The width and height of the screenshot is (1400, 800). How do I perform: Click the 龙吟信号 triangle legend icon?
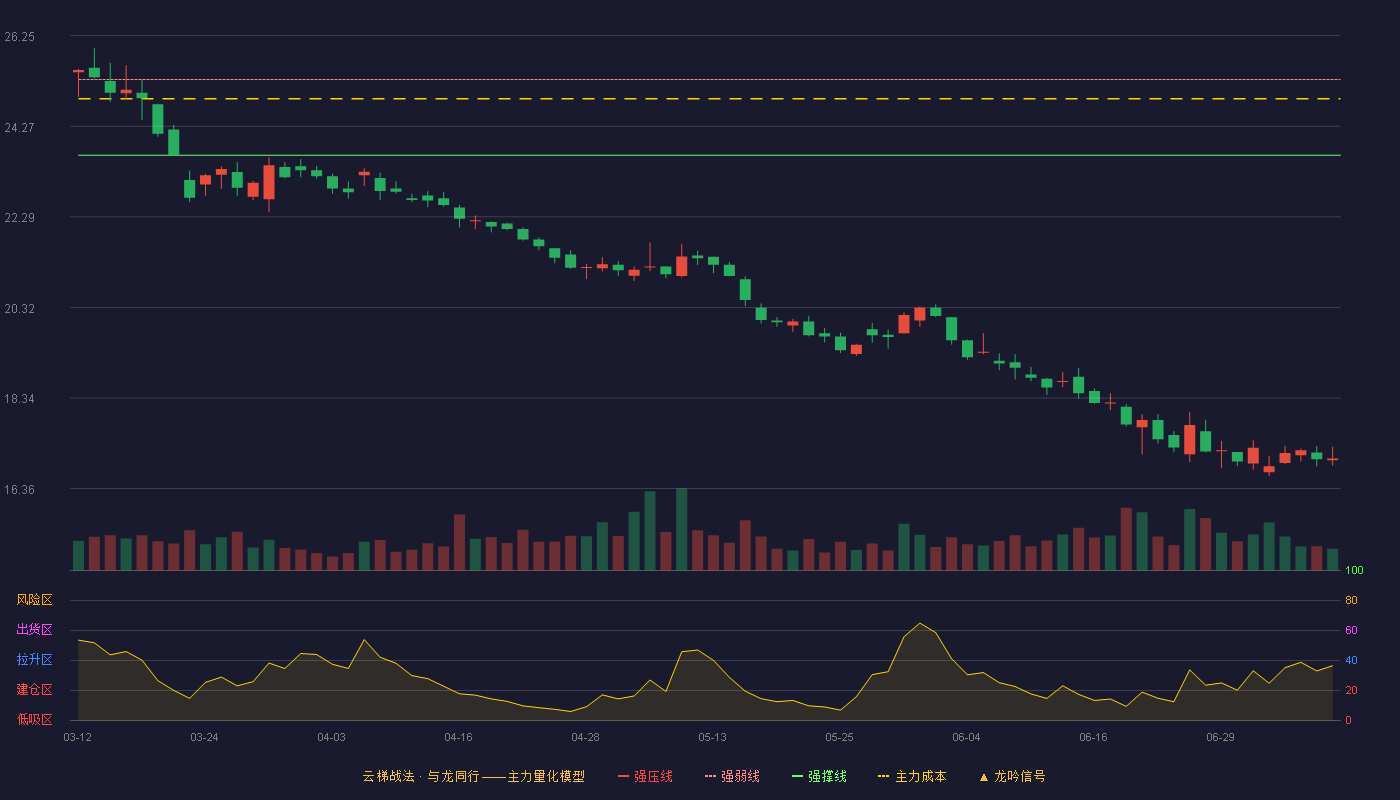point(984,776)
